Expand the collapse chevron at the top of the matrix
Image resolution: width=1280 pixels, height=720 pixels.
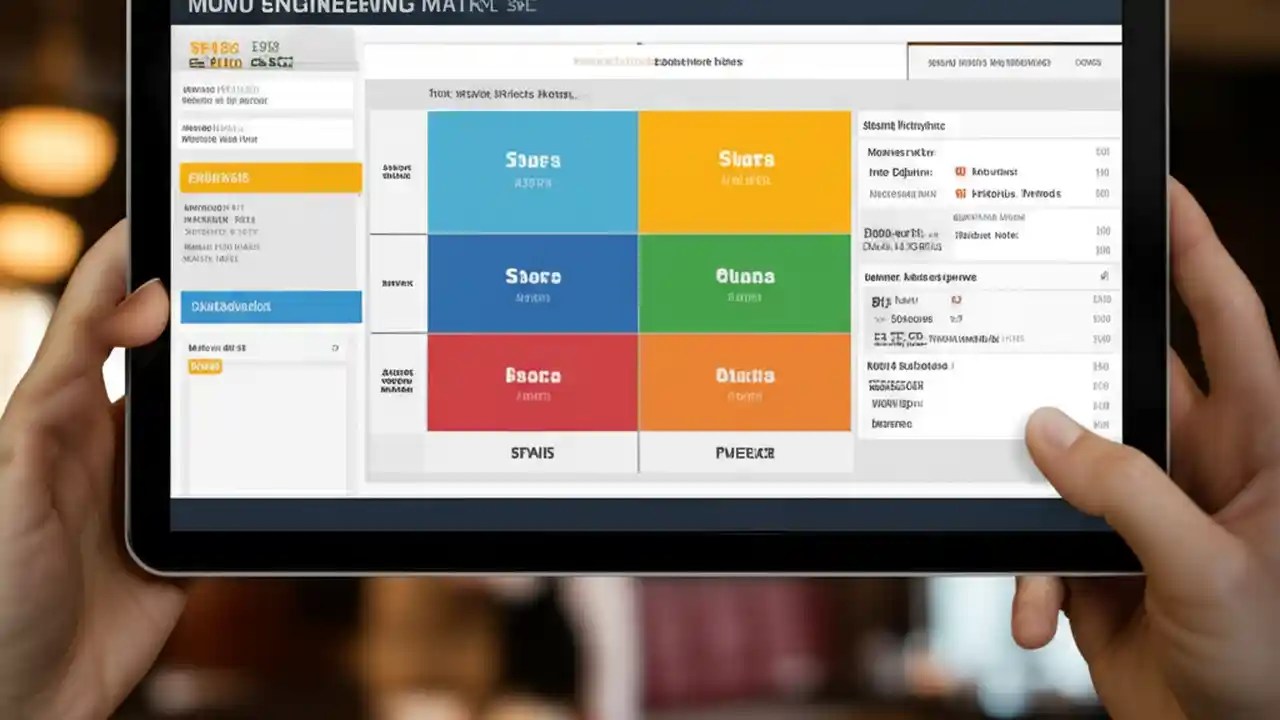point(639,44)
